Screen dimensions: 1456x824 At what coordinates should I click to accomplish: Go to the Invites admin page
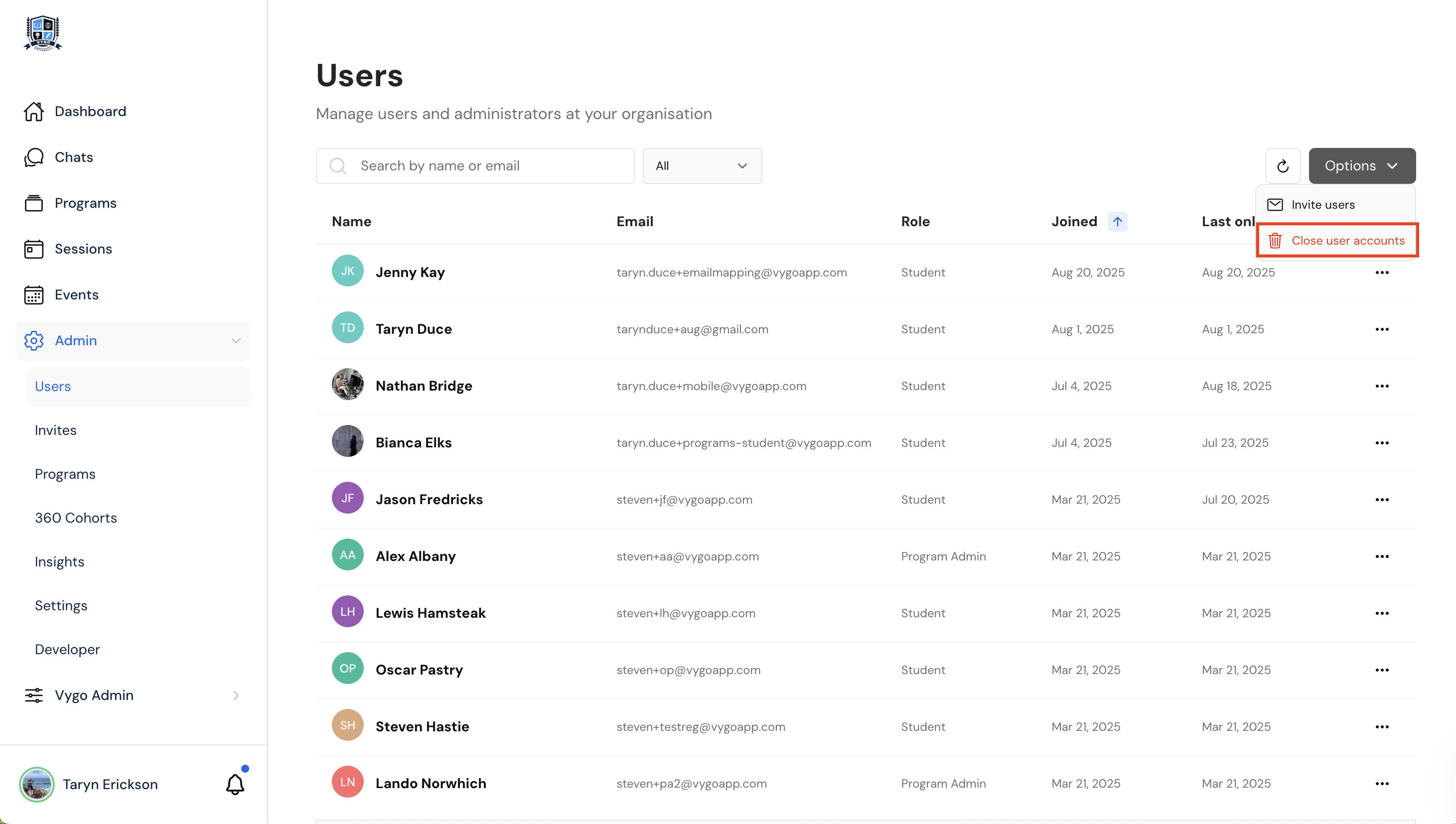(x=55, y=430)
